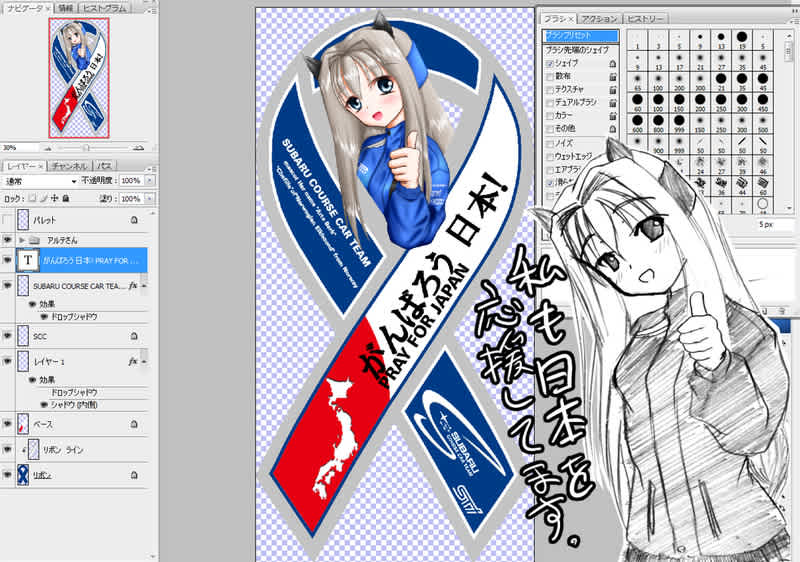The height and width of the screenshot is (562, 800).
Task: Switch to the アクション tab
Action: [600, 18]
